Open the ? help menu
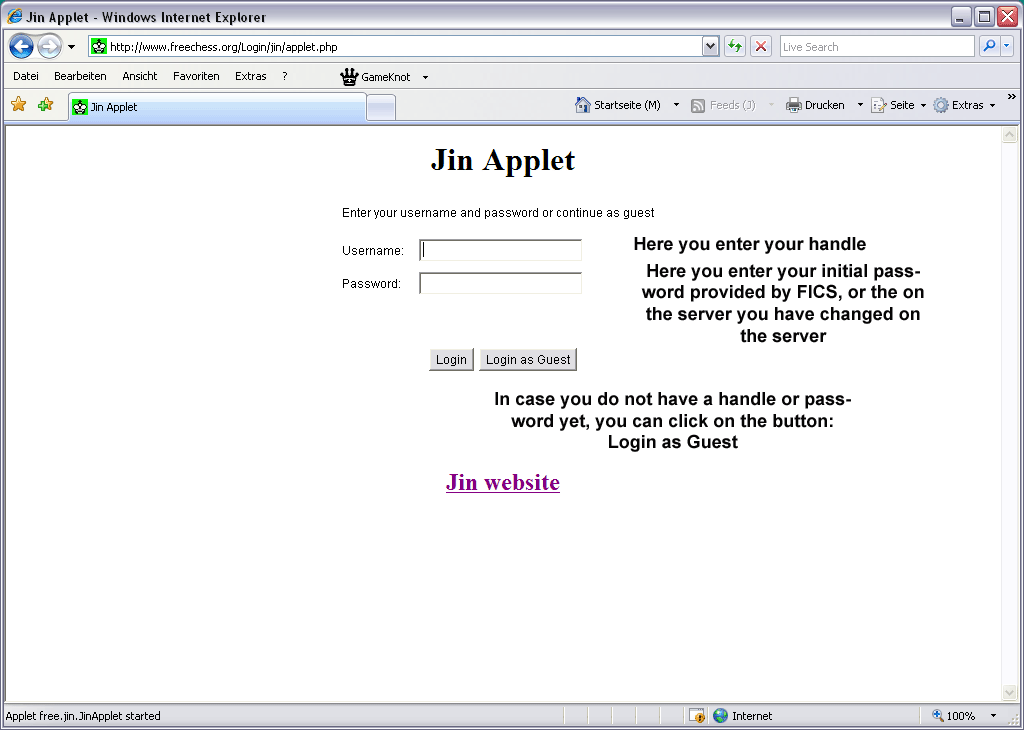Viewport: 1024px width, 730px height. (x=285, y=76)
